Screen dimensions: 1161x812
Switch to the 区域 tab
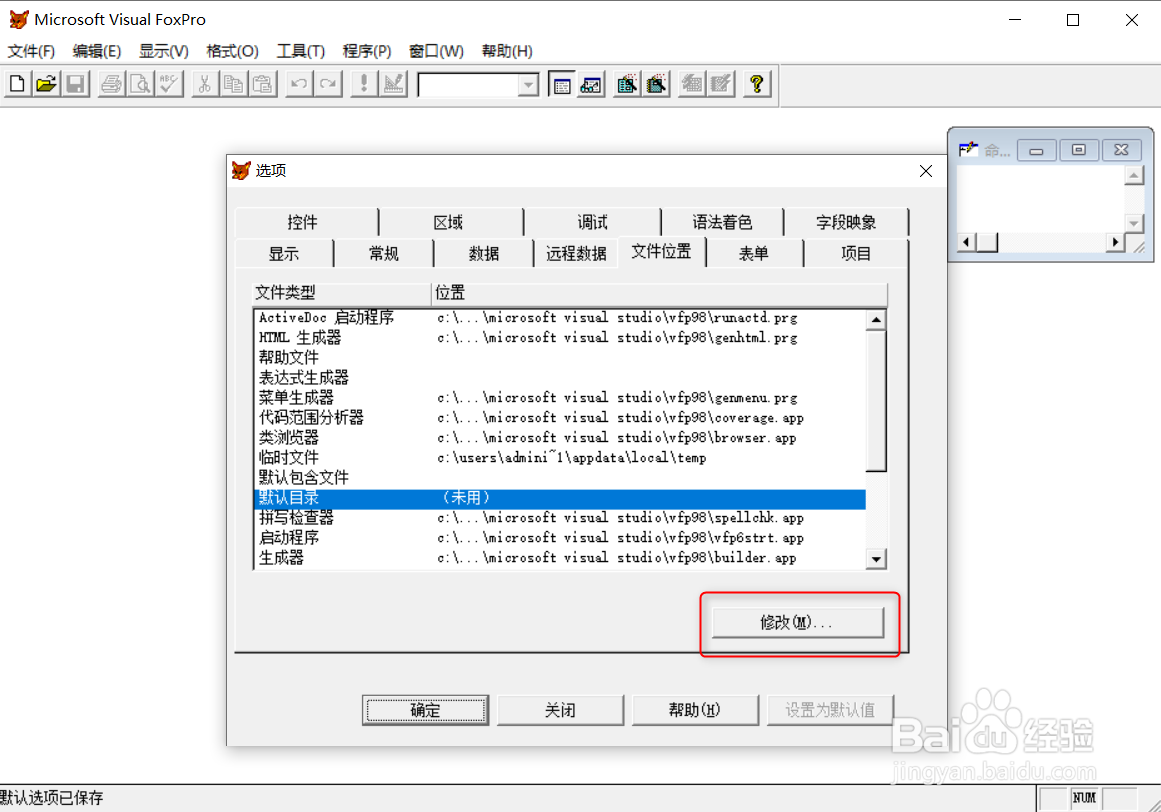pos(449,222)
